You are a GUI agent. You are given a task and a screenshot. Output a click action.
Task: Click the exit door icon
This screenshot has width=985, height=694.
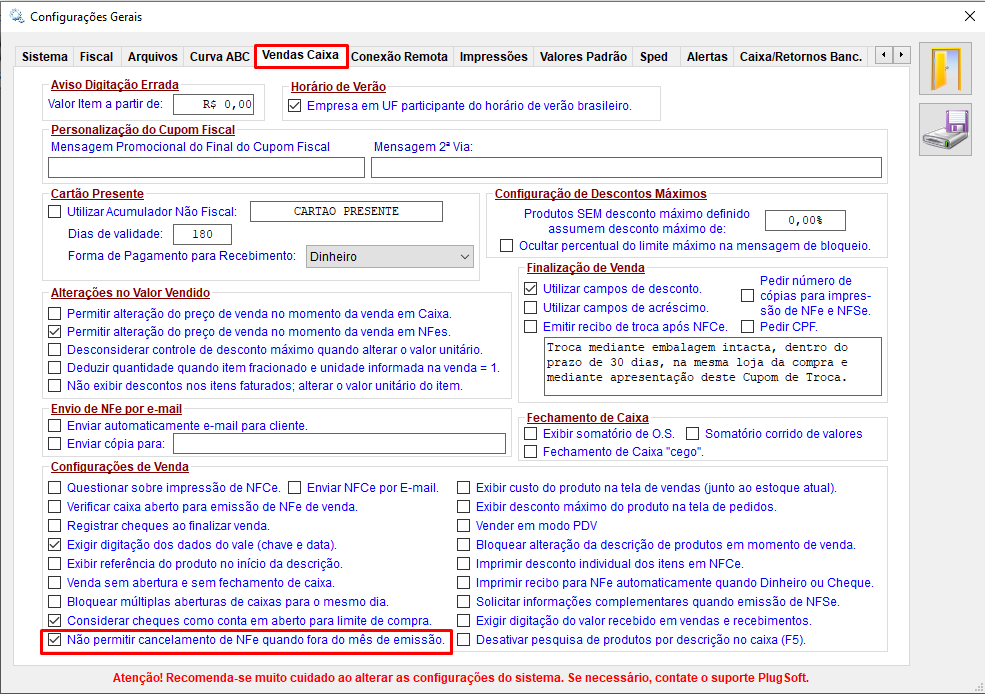pos(945,68)
